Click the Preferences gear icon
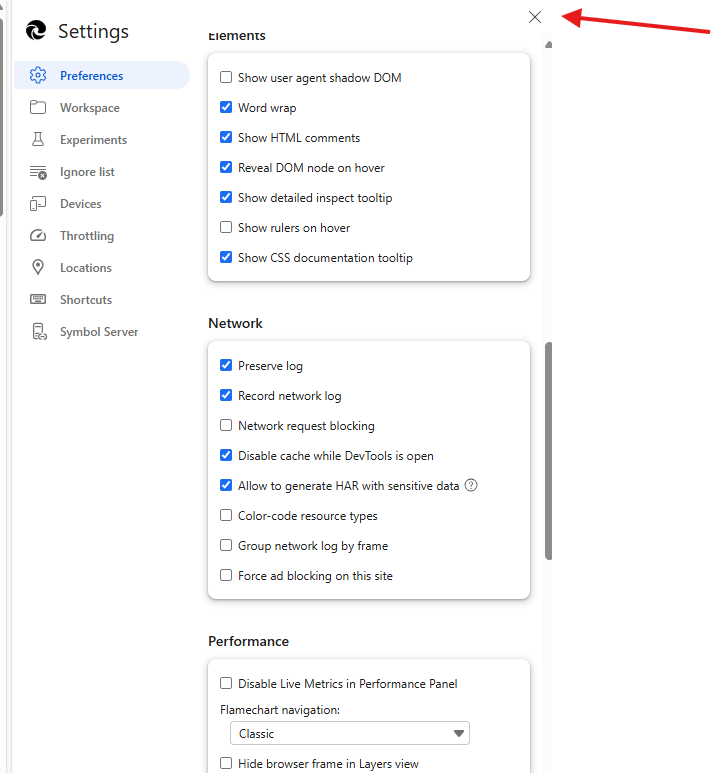The image size is (711, 773). point(38,76)
